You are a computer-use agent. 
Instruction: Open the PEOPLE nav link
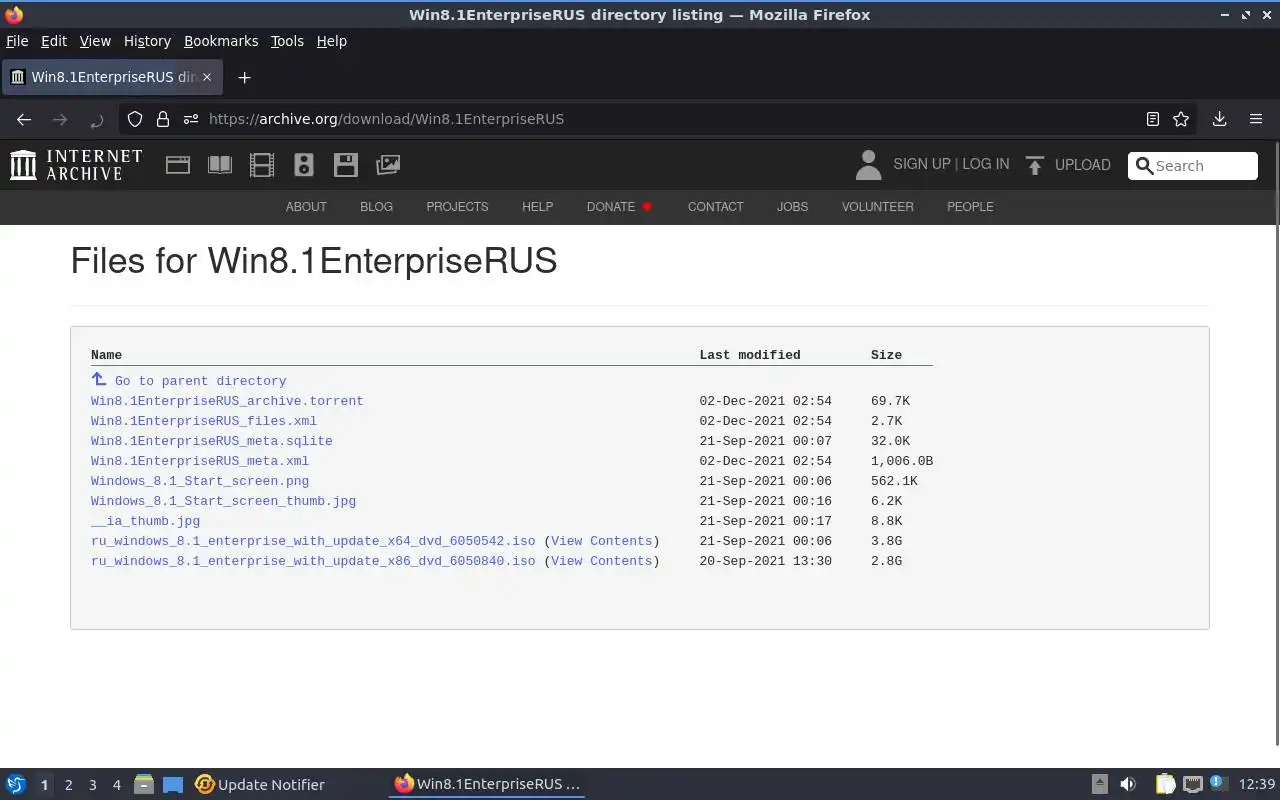click(970, 207)
